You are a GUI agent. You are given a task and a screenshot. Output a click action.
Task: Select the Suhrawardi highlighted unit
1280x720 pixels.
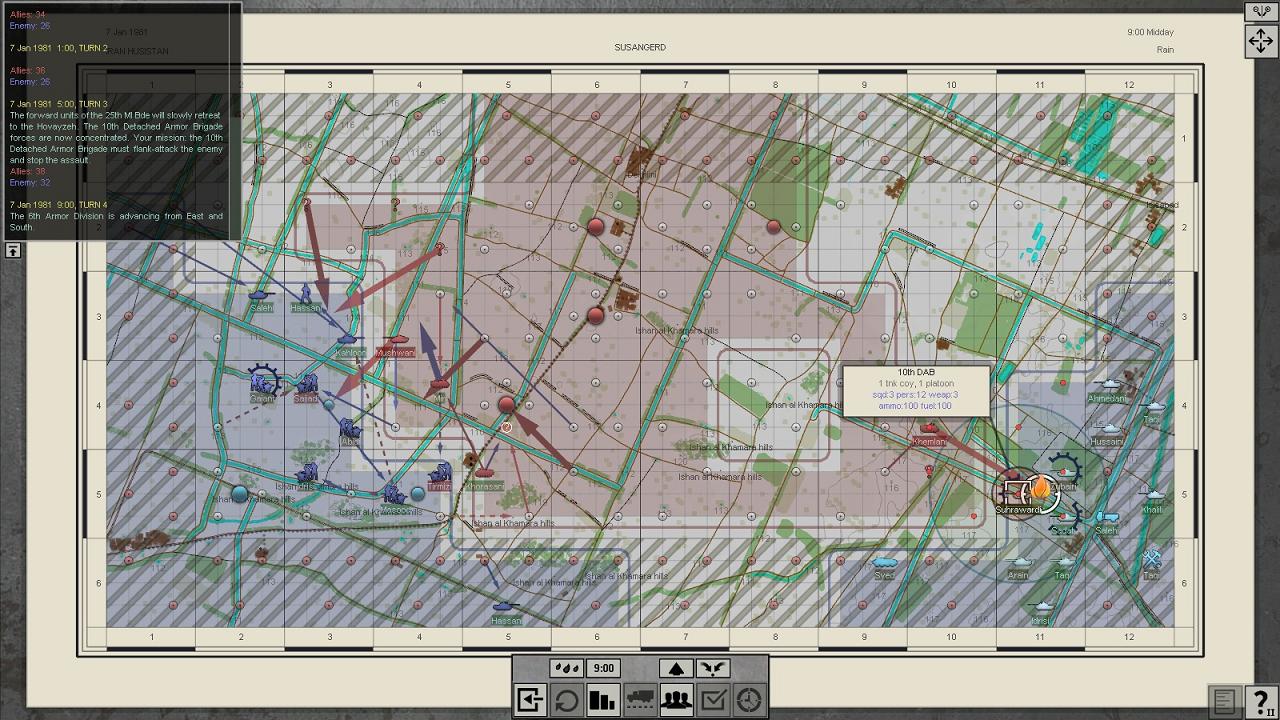tap(1016, 492)
